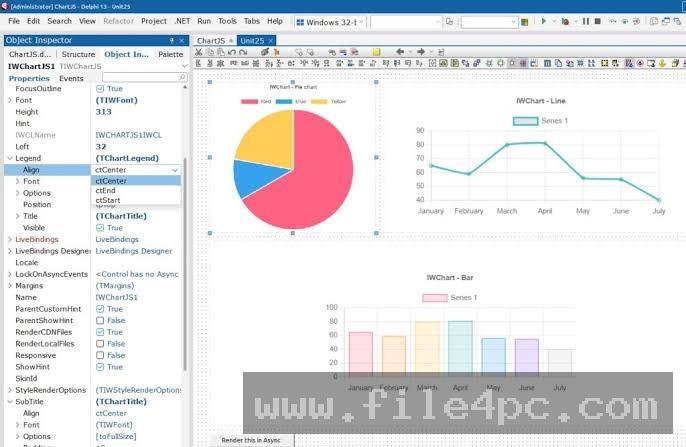Viewport: 686px width, 447px height.
Task: Check the ParentShowHint checkbox
Action: [100, 321]
